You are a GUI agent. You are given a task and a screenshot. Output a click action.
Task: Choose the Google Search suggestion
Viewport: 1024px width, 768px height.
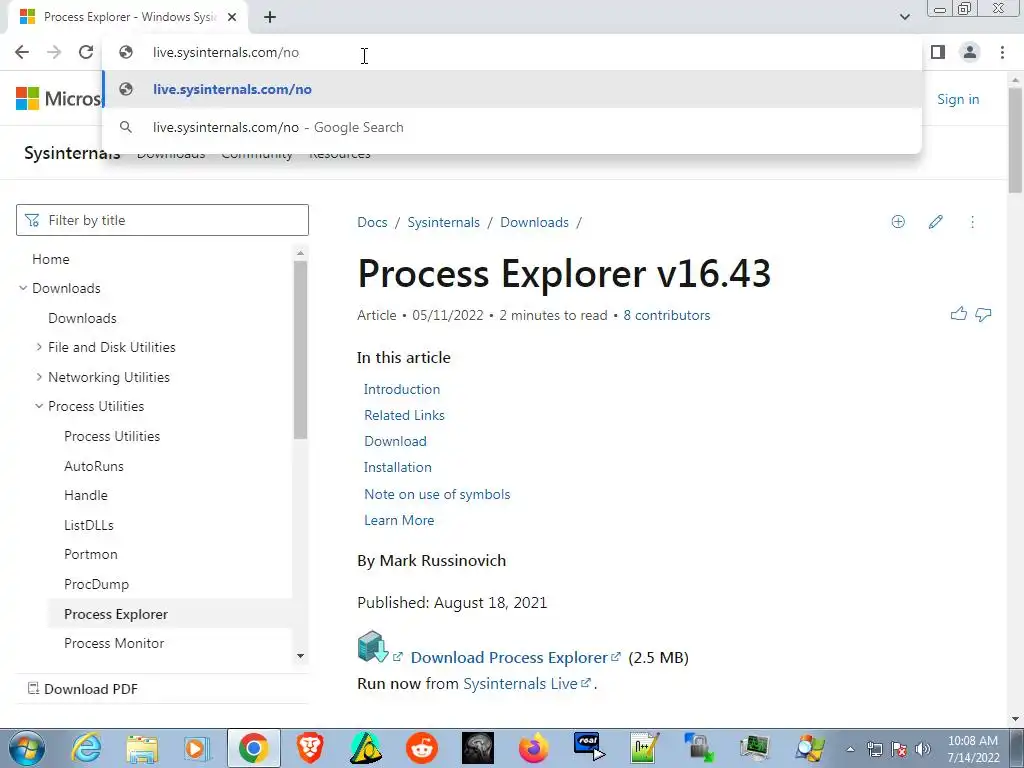pos(512,127)
